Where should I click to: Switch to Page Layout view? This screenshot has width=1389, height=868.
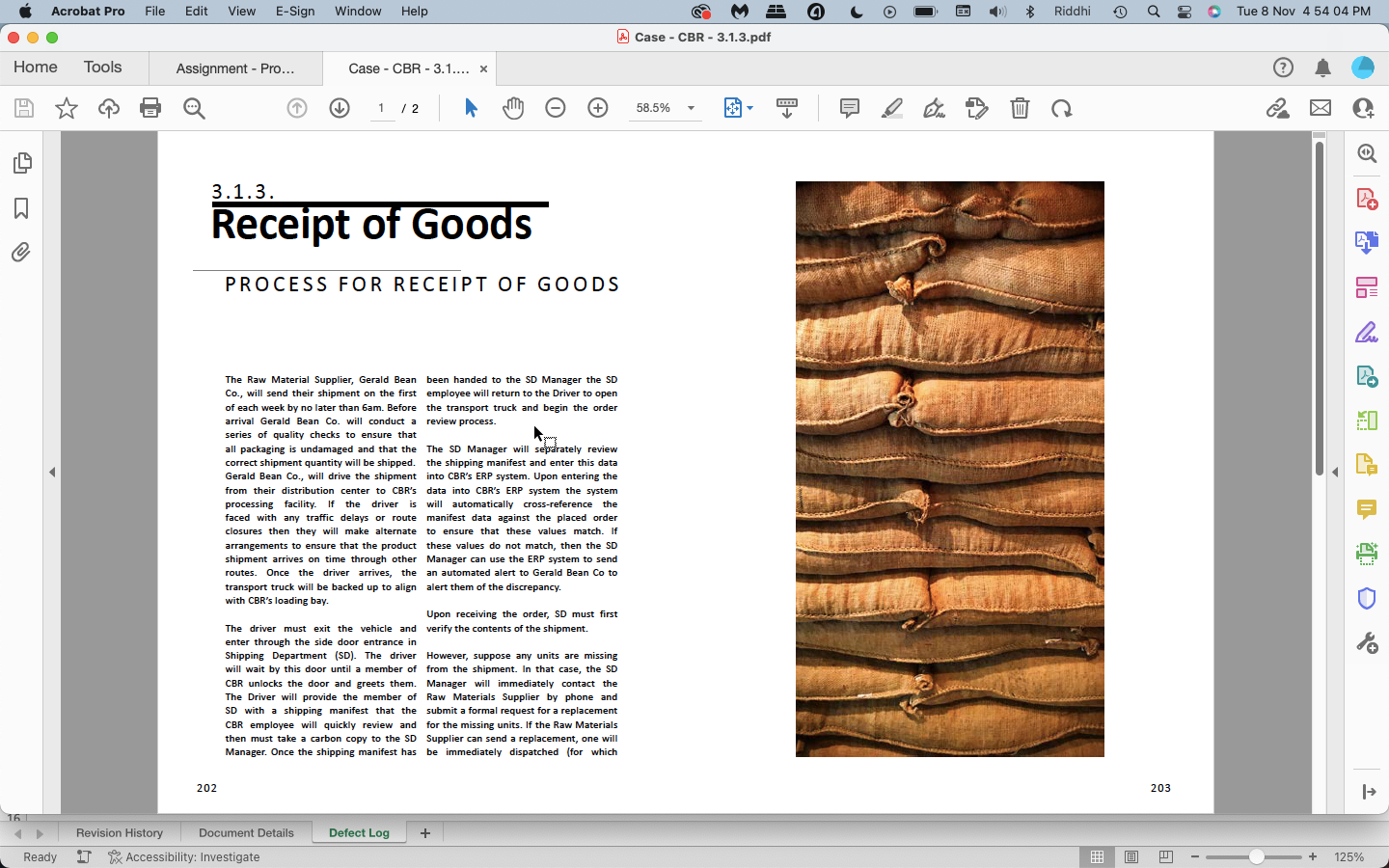point(1131,857)
